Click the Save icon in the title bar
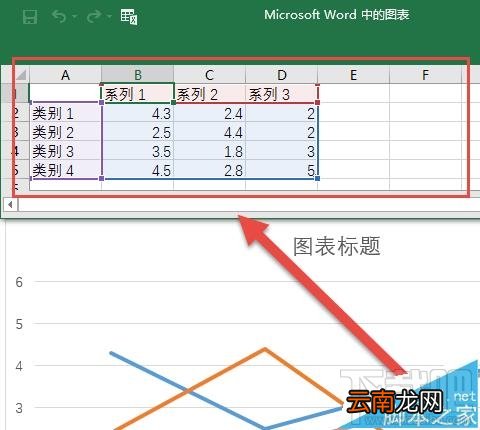Screen dimensions: 480x430 (30, 16)
